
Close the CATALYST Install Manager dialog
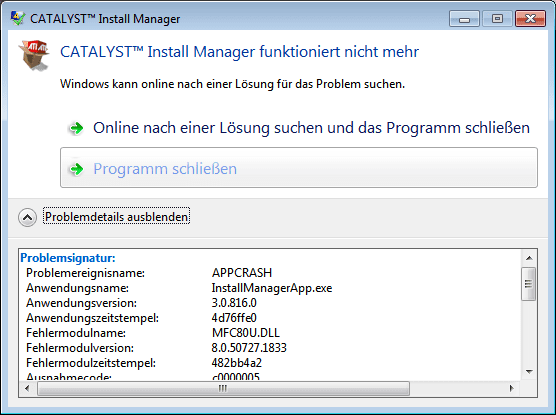tap(530, 18)
